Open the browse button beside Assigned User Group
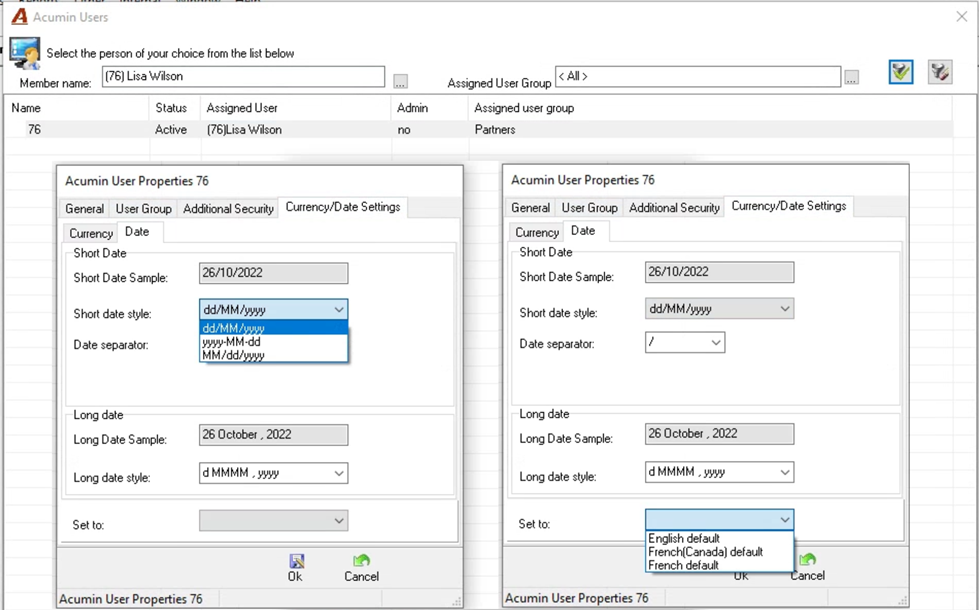Viewport: 979px width, 610px height. tap(852, 77)
